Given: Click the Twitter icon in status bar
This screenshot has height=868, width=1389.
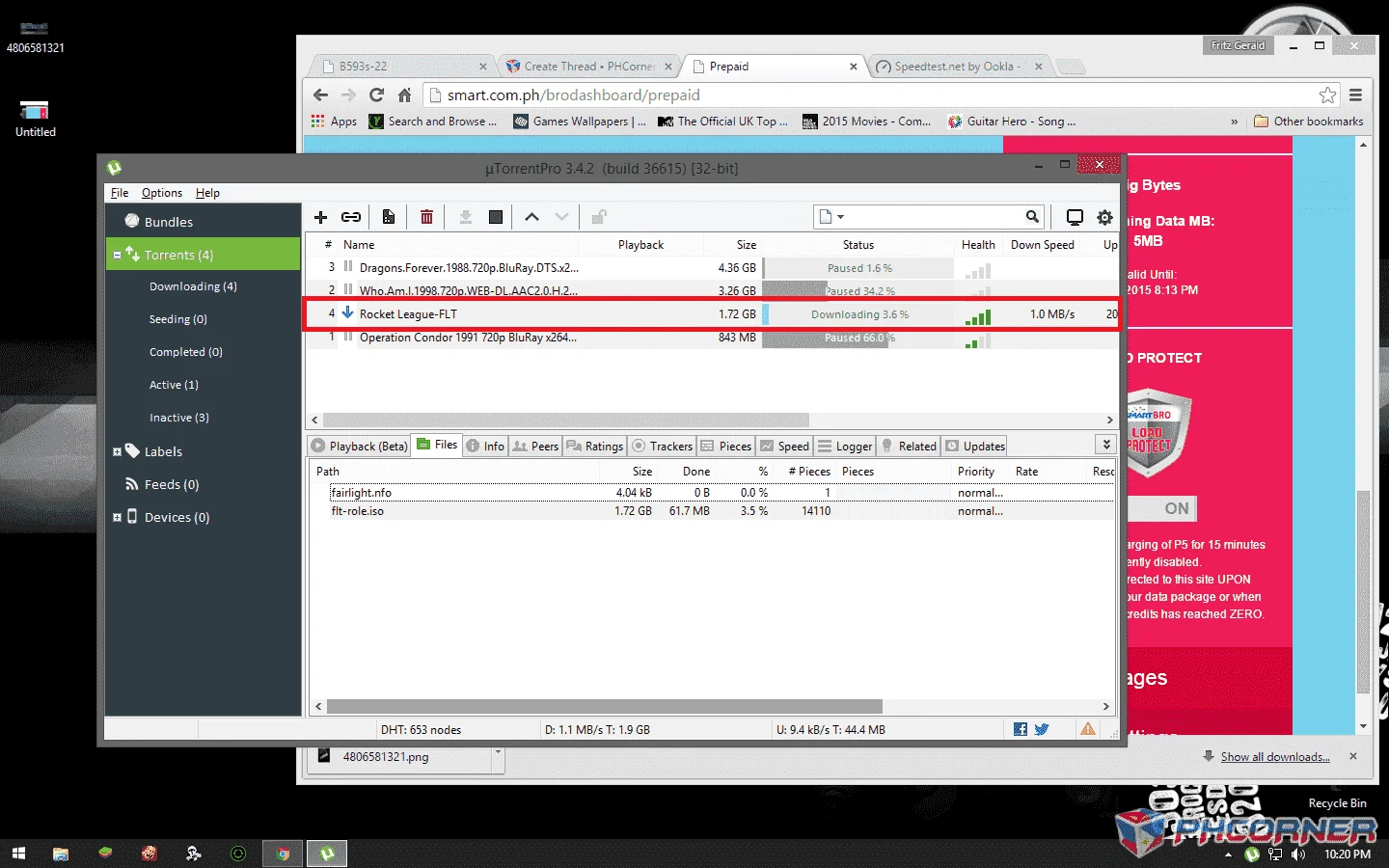Looking at the screenshot, I should point(1042,729).
